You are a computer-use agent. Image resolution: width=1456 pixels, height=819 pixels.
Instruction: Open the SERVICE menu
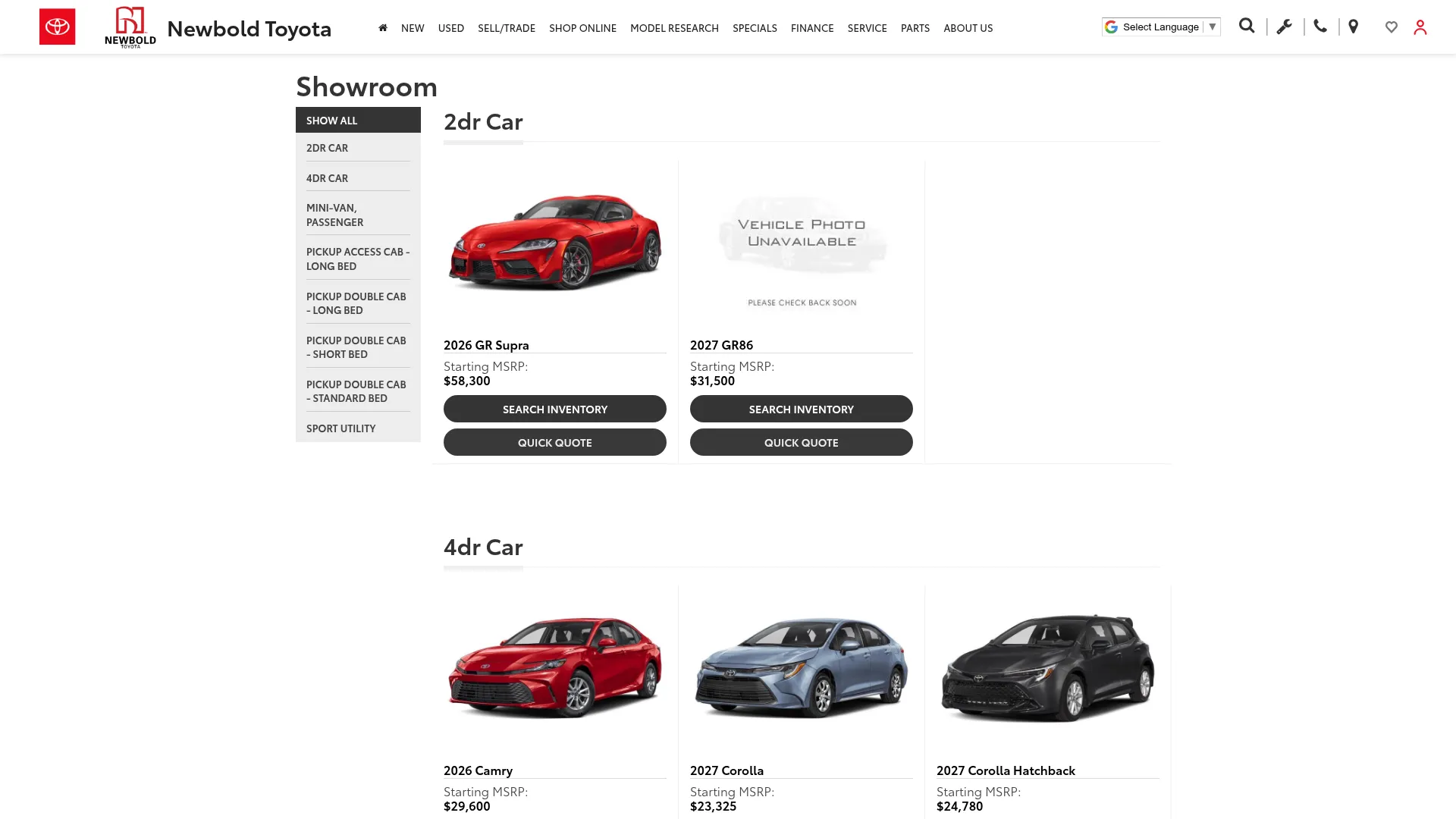tap(868, 27)
